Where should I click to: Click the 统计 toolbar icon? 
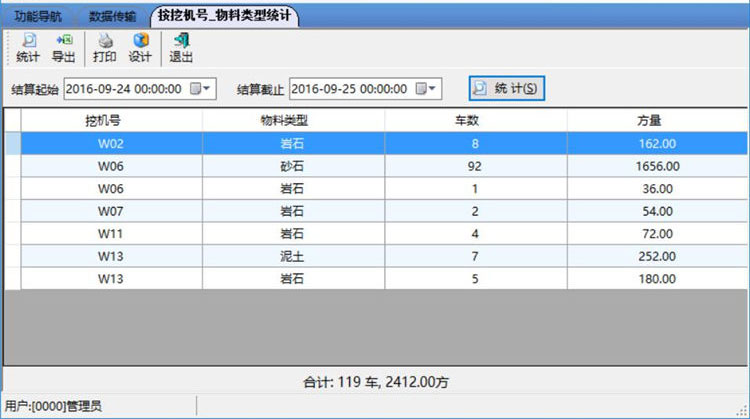(28, 47)
